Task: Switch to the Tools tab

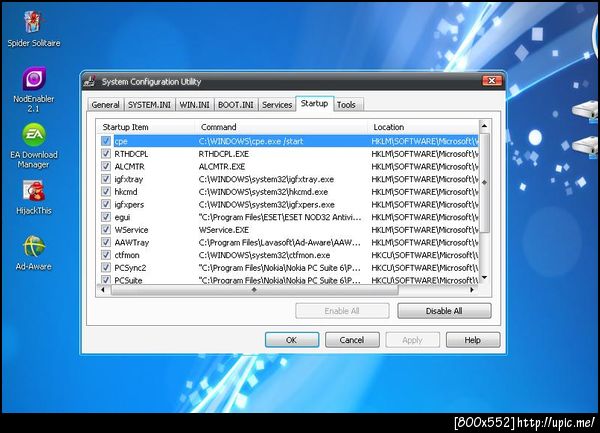Action: click(x=346, y=104)
